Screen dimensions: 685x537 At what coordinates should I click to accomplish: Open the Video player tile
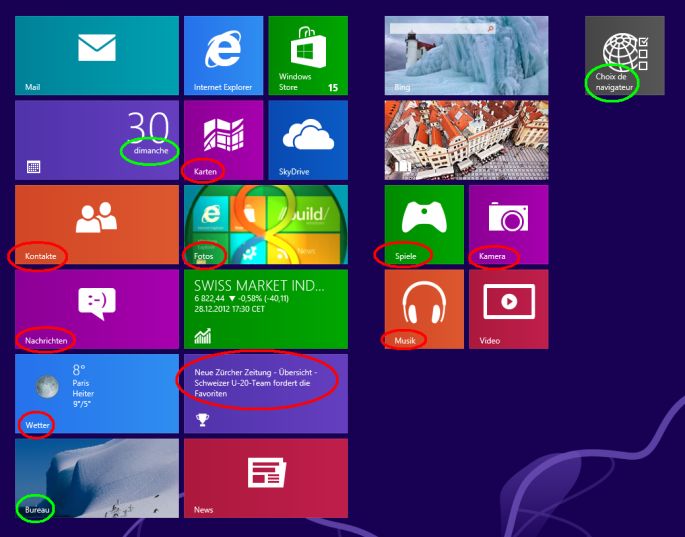point(509,309)
